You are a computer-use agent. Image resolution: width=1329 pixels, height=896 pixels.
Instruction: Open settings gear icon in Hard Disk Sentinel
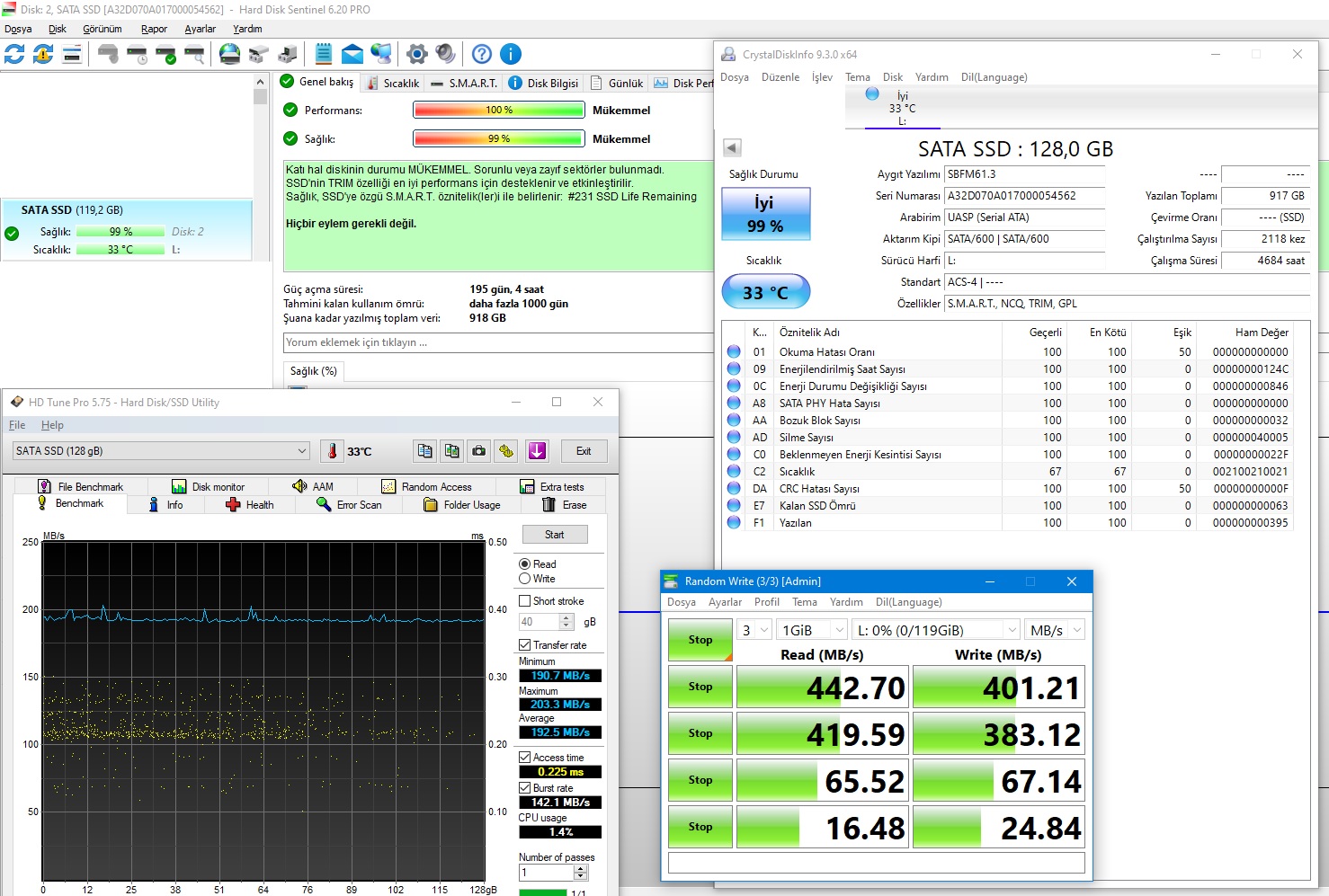click(x=417, y=54)
